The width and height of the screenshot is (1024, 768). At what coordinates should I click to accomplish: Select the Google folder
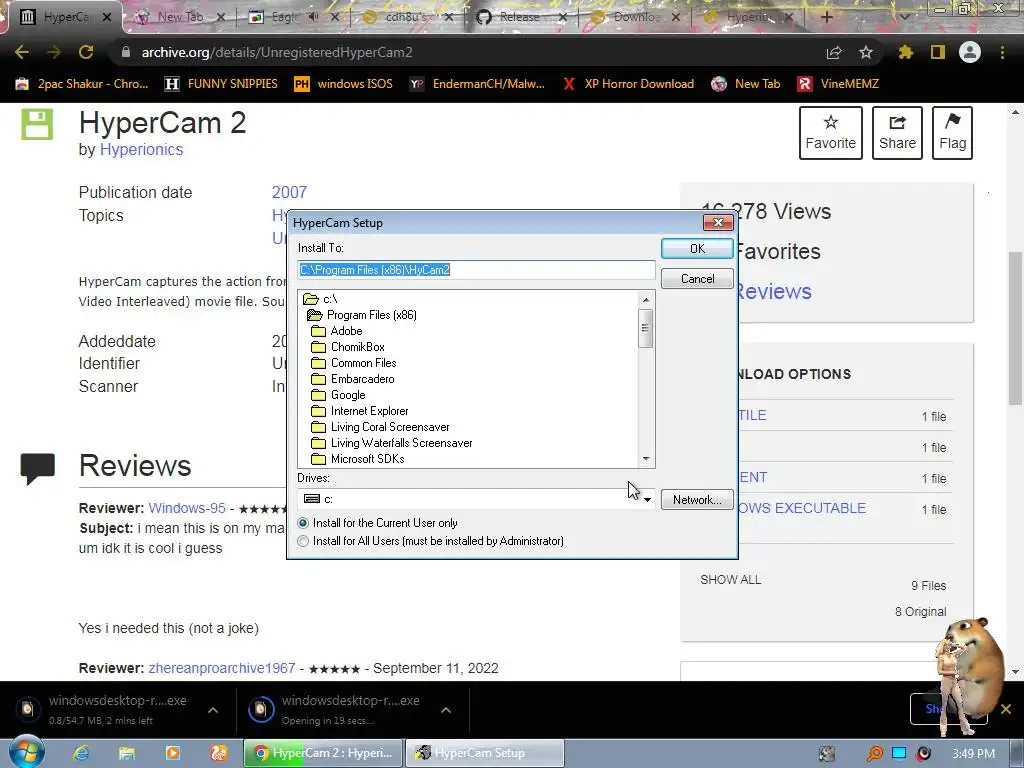pyautogui.click(x=338, y=395)
